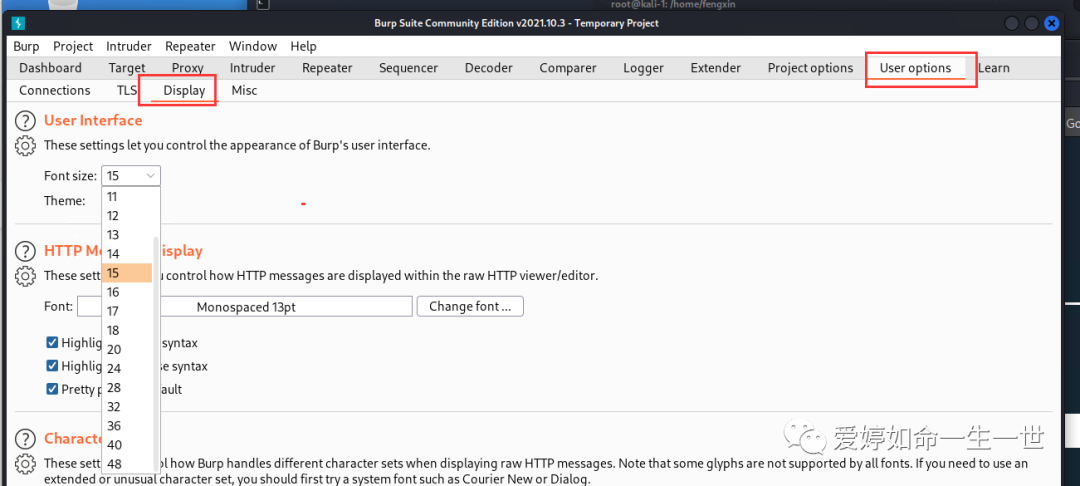The height and width of the screenshot is (486, 1080).
Task: Click the Monospaced 13pt font field
Action: tap(245, 306)
